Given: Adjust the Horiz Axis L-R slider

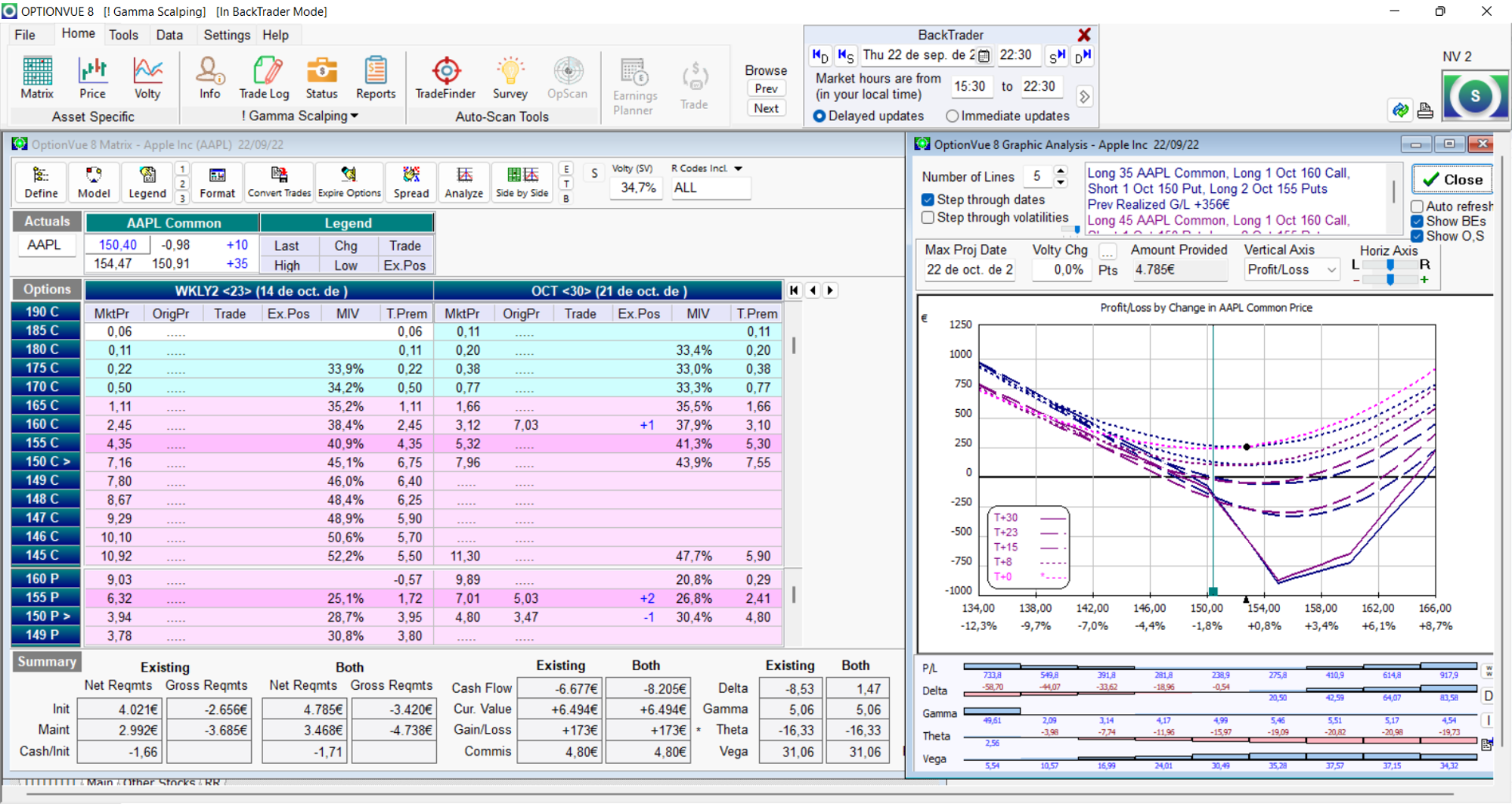Looking at the screenshot, I should (1390, 265).
